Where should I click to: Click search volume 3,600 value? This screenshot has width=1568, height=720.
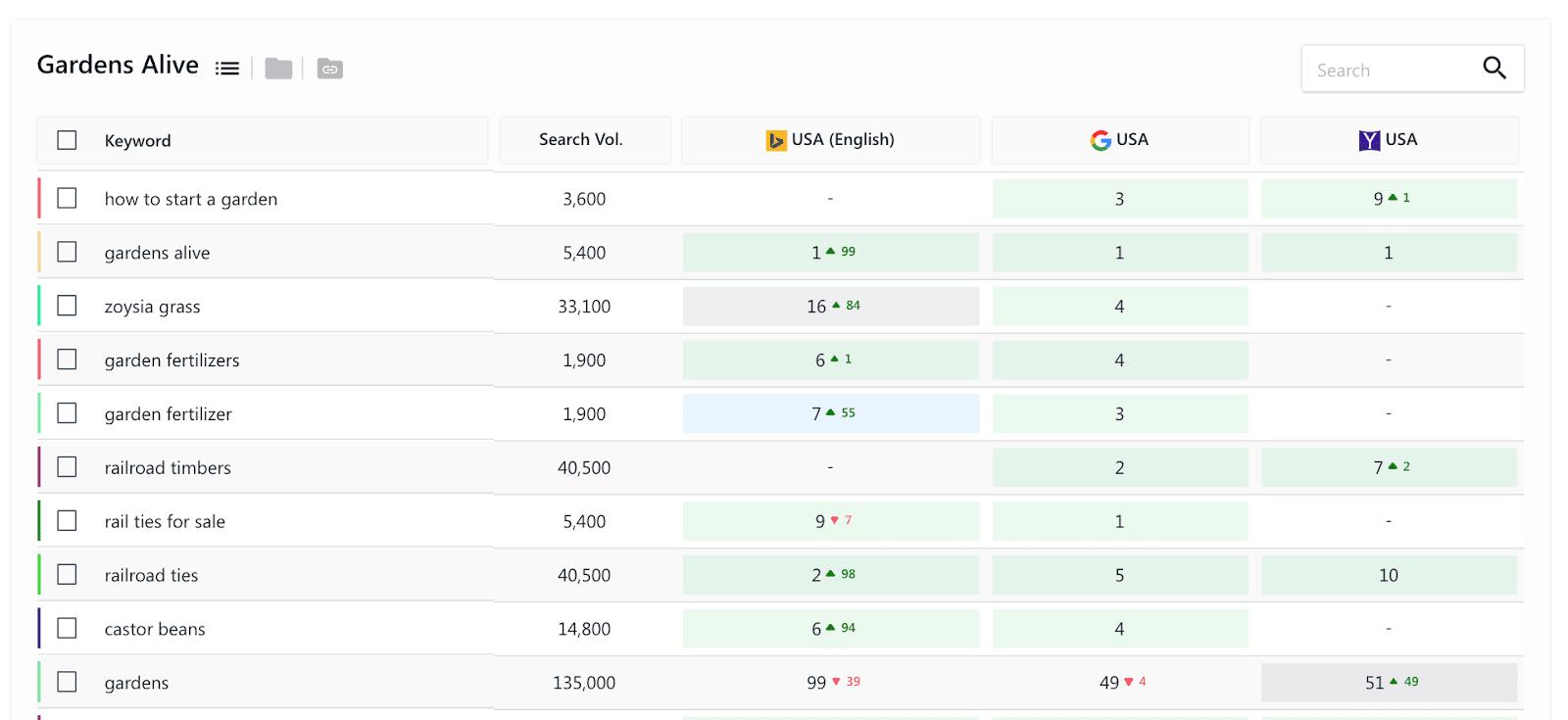tap(584, 199)
